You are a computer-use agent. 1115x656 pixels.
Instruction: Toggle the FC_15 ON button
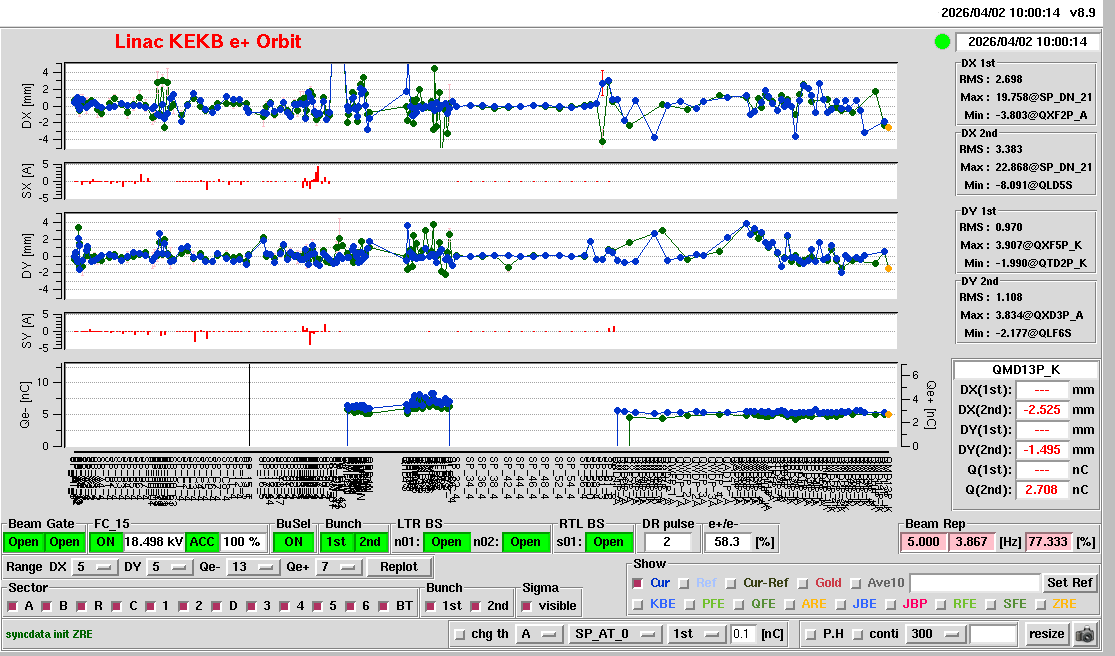pyautogui.click(x=105, y=542)
